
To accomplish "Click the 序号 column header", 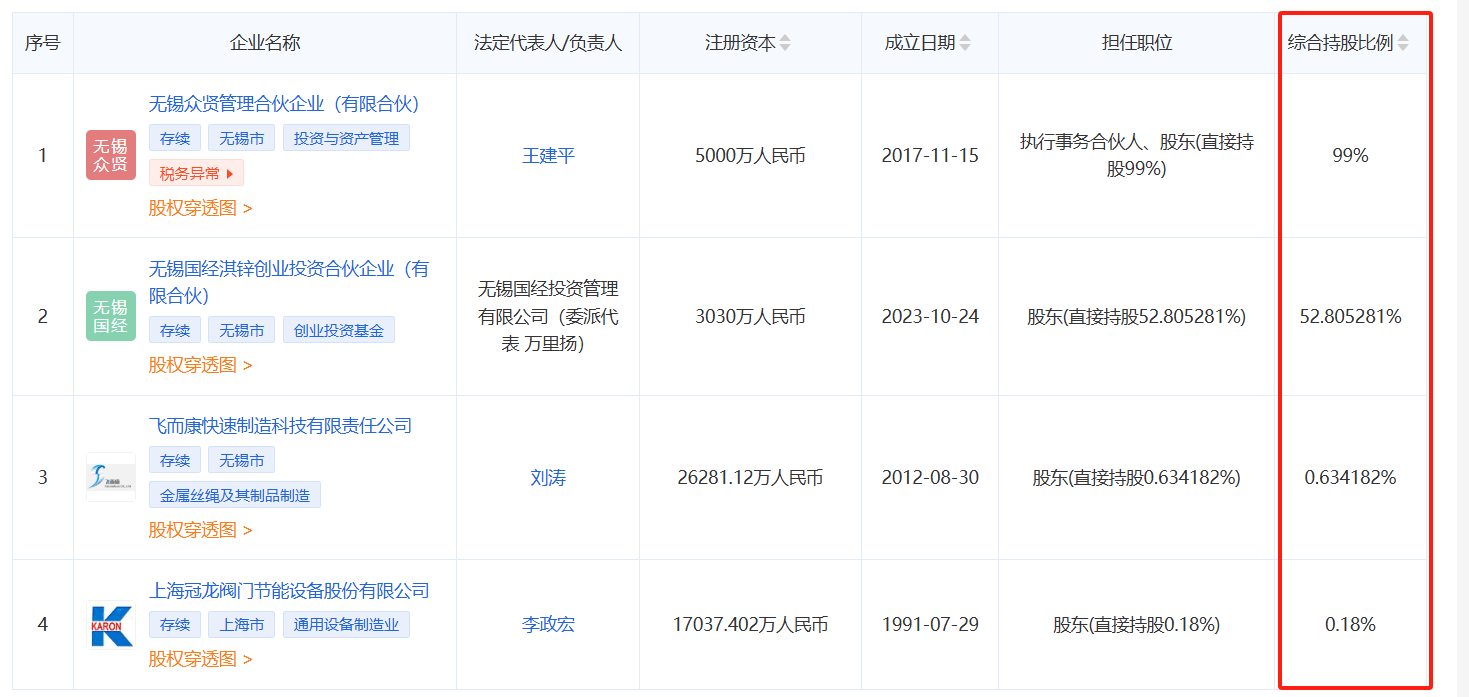I will [42, 43].
